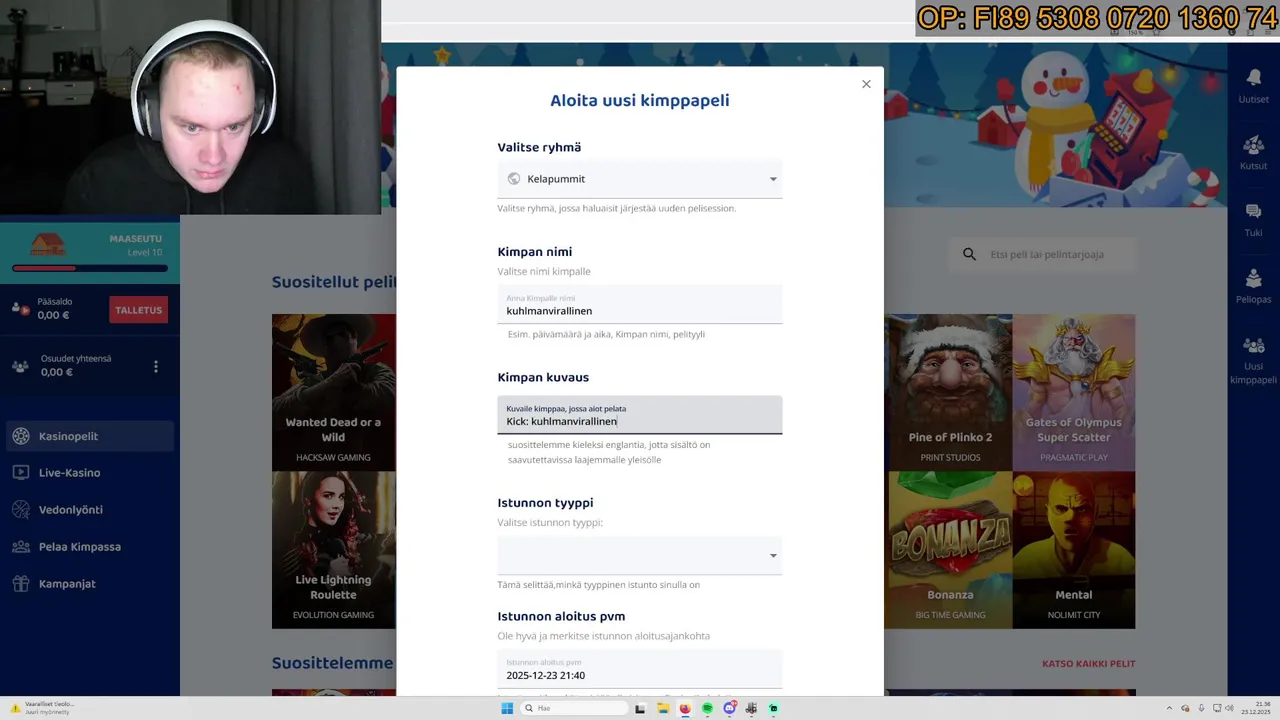This screenshot has width=1280, height=720.
Task: Click the Maaseutu barn level icon
Action: pyautogui.click(x=47, y=244)
